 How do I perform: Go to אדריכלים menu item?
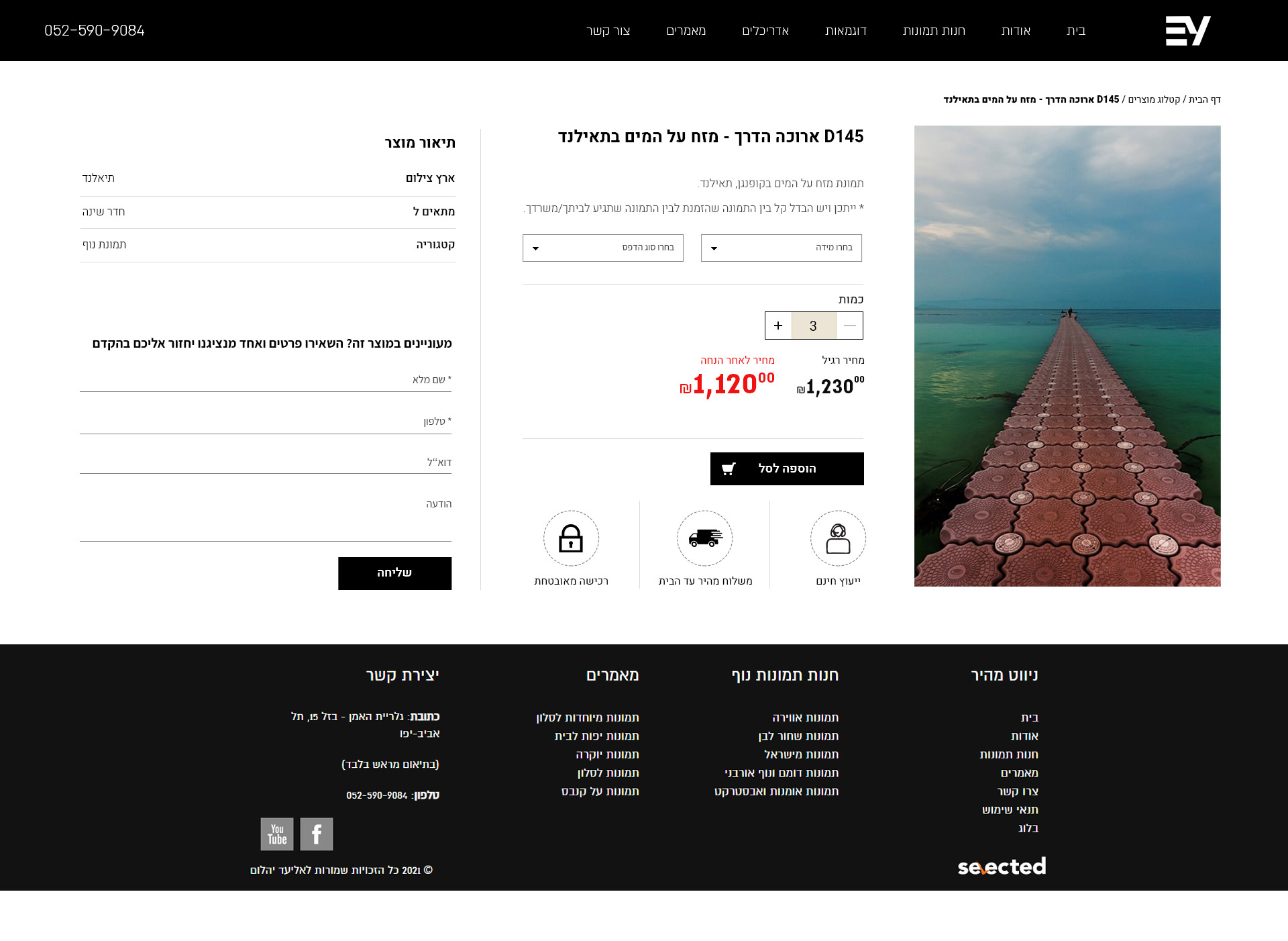(765, 31)
